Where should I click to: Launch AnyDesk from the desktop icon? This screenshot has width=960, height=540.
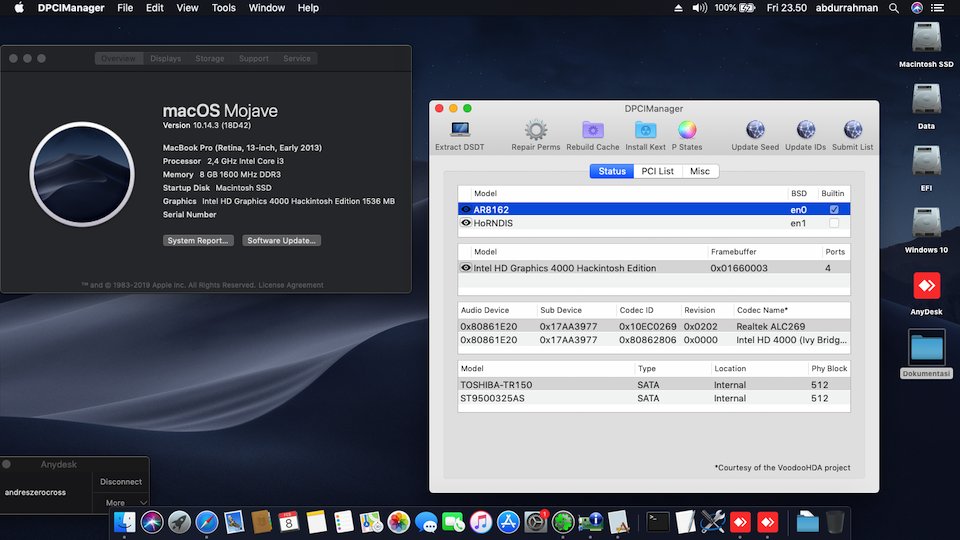click(x=926, y=286)
